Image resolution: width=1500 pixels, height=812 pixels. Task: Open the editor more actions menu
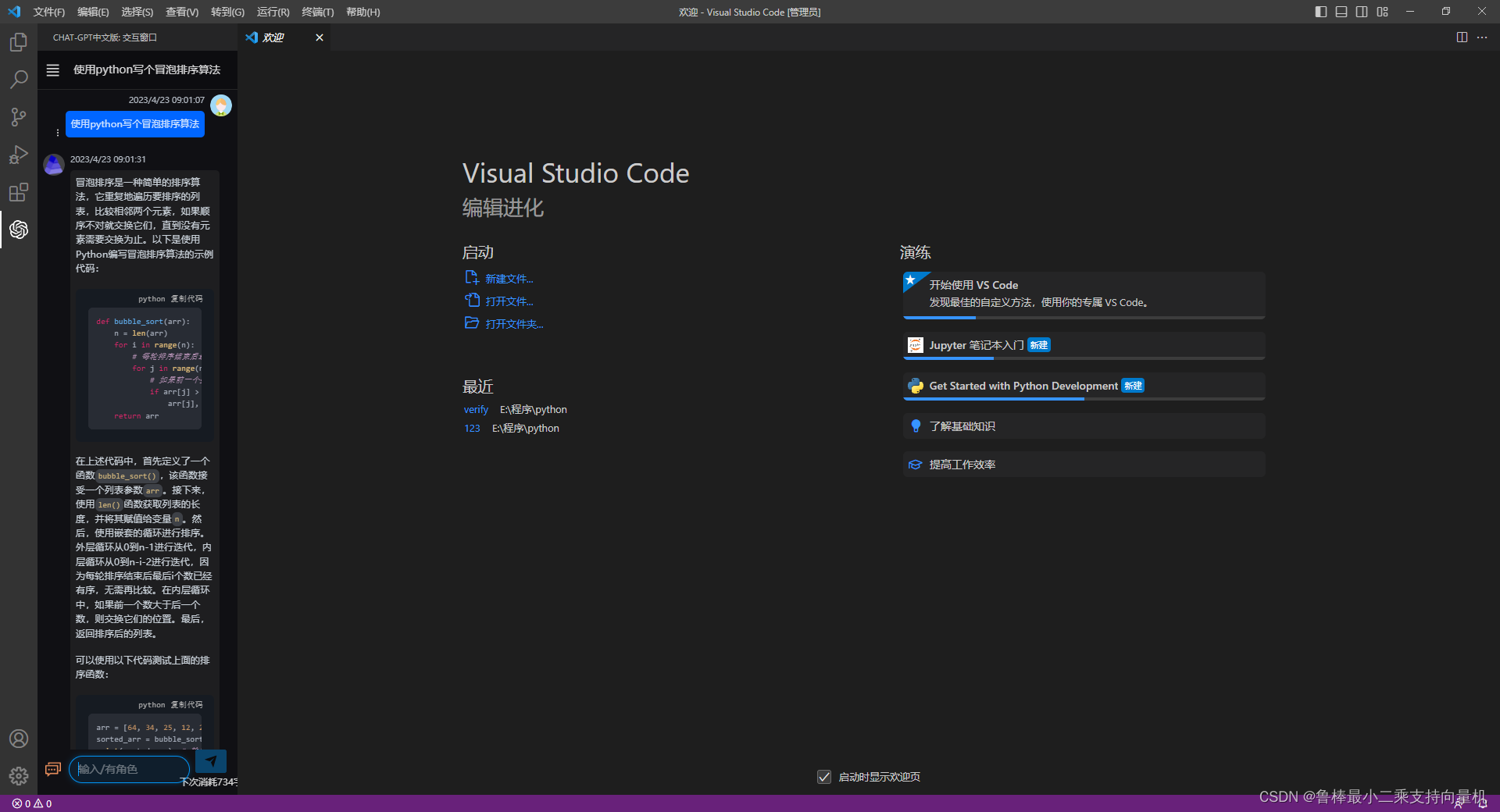pyautogui.click(x=1482, y=37)
